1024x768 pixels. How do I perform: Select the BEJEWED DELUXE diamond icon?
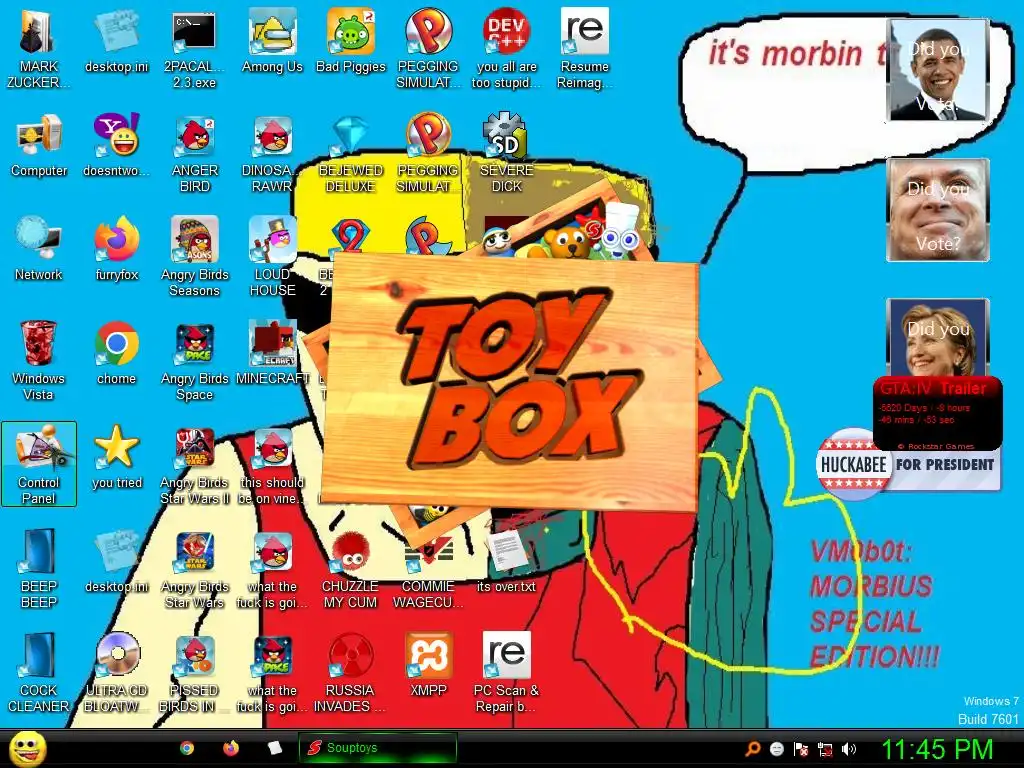coord(351,153)
